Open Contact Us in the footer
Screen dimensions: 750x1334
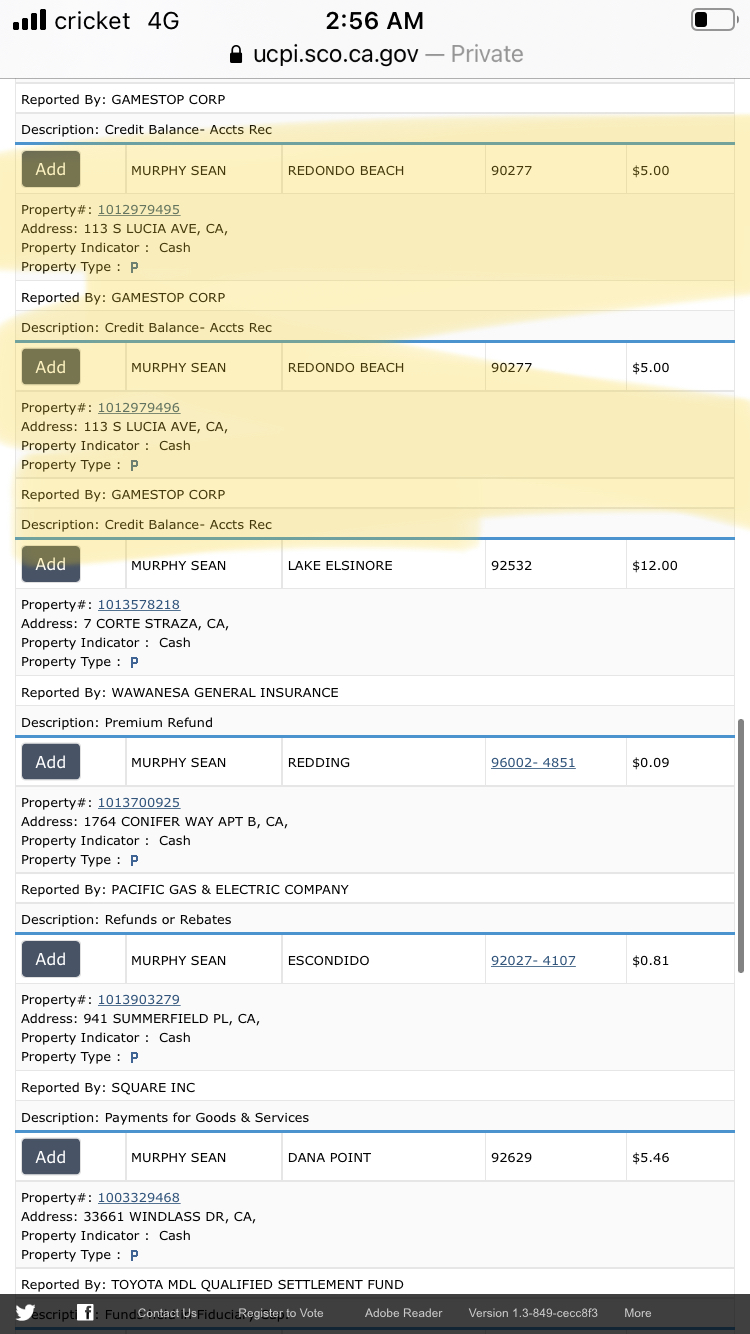pyautogui.click(x=167, y=1313)
